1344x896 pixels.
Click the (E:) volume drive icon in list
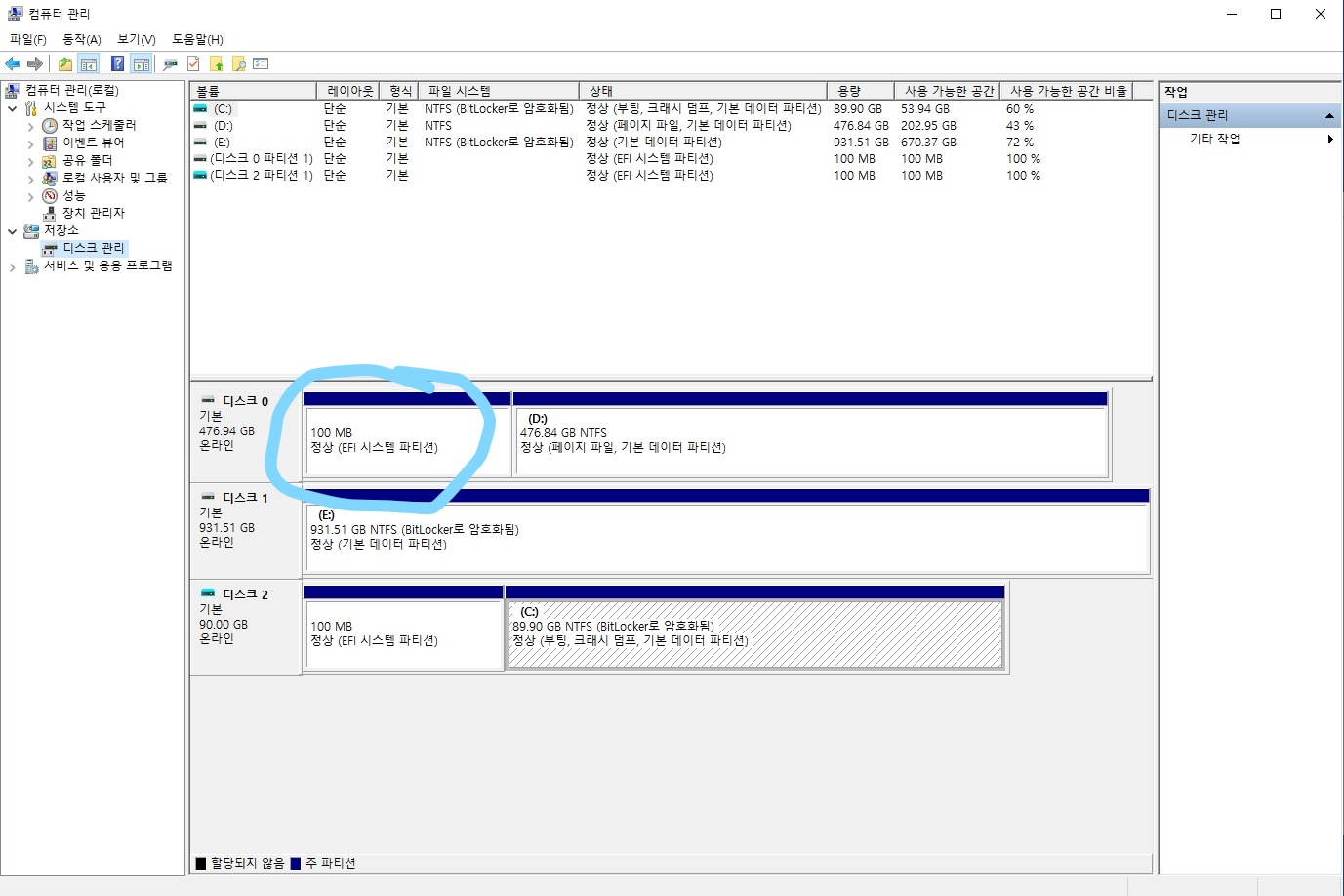tap(200, 143)
